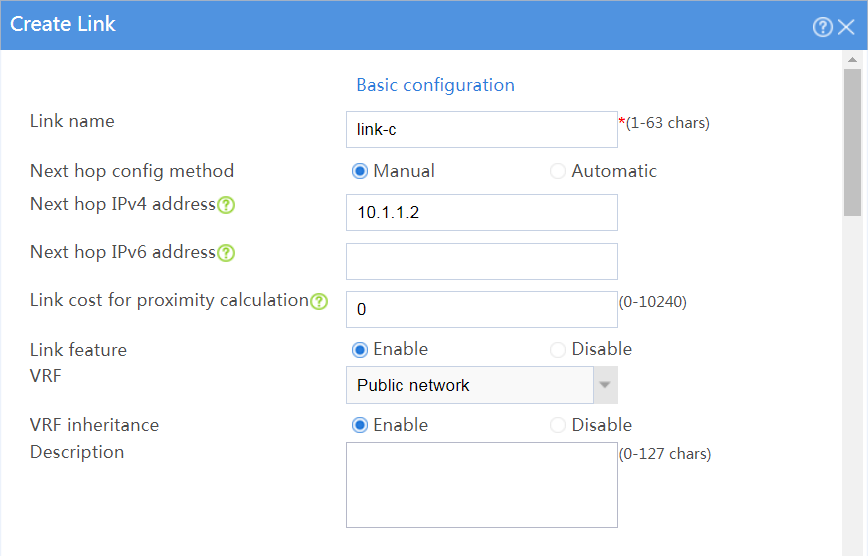Click the scrollbar up arrow
This screenshot has height=556, width=868.
[x=852, y=59]
